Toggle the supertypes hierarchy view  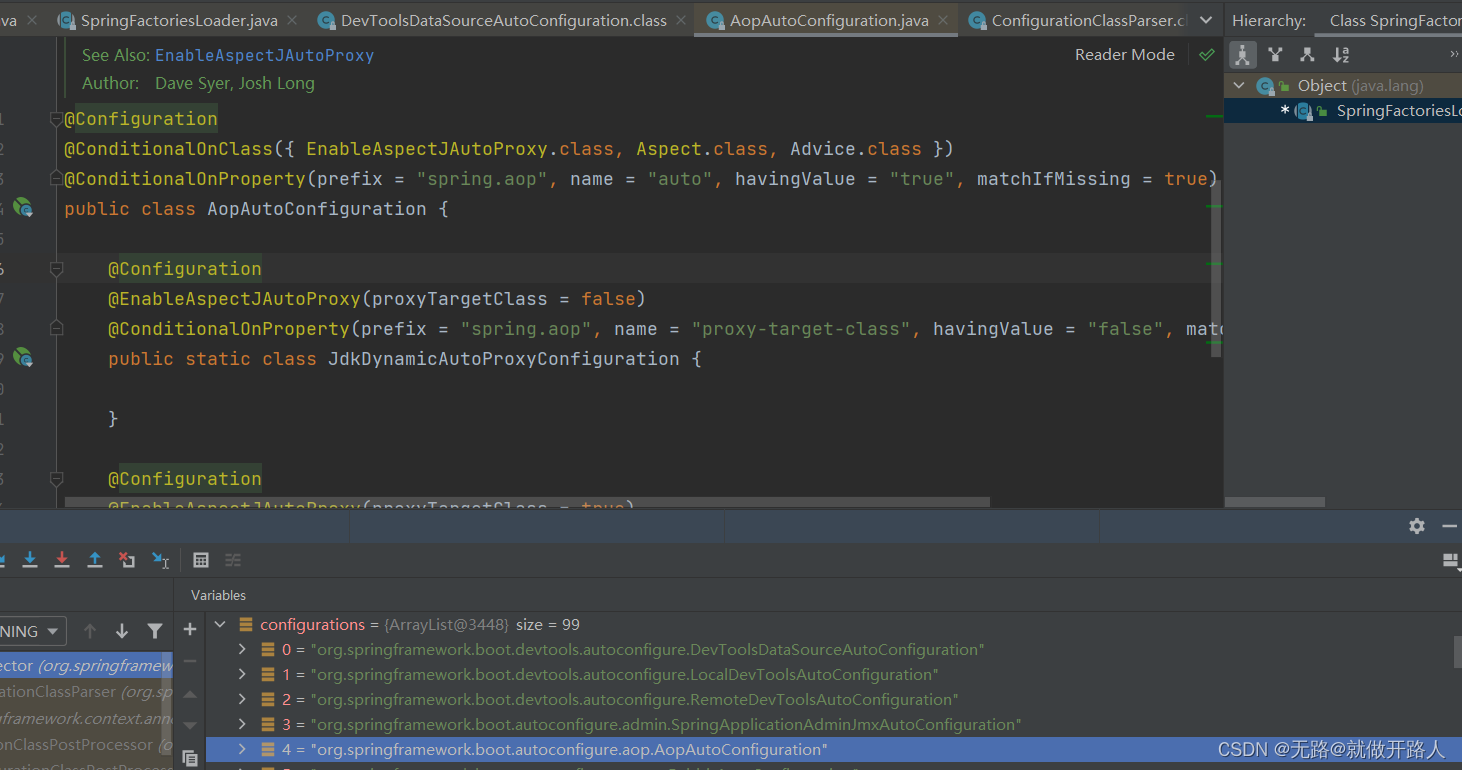1275,55
